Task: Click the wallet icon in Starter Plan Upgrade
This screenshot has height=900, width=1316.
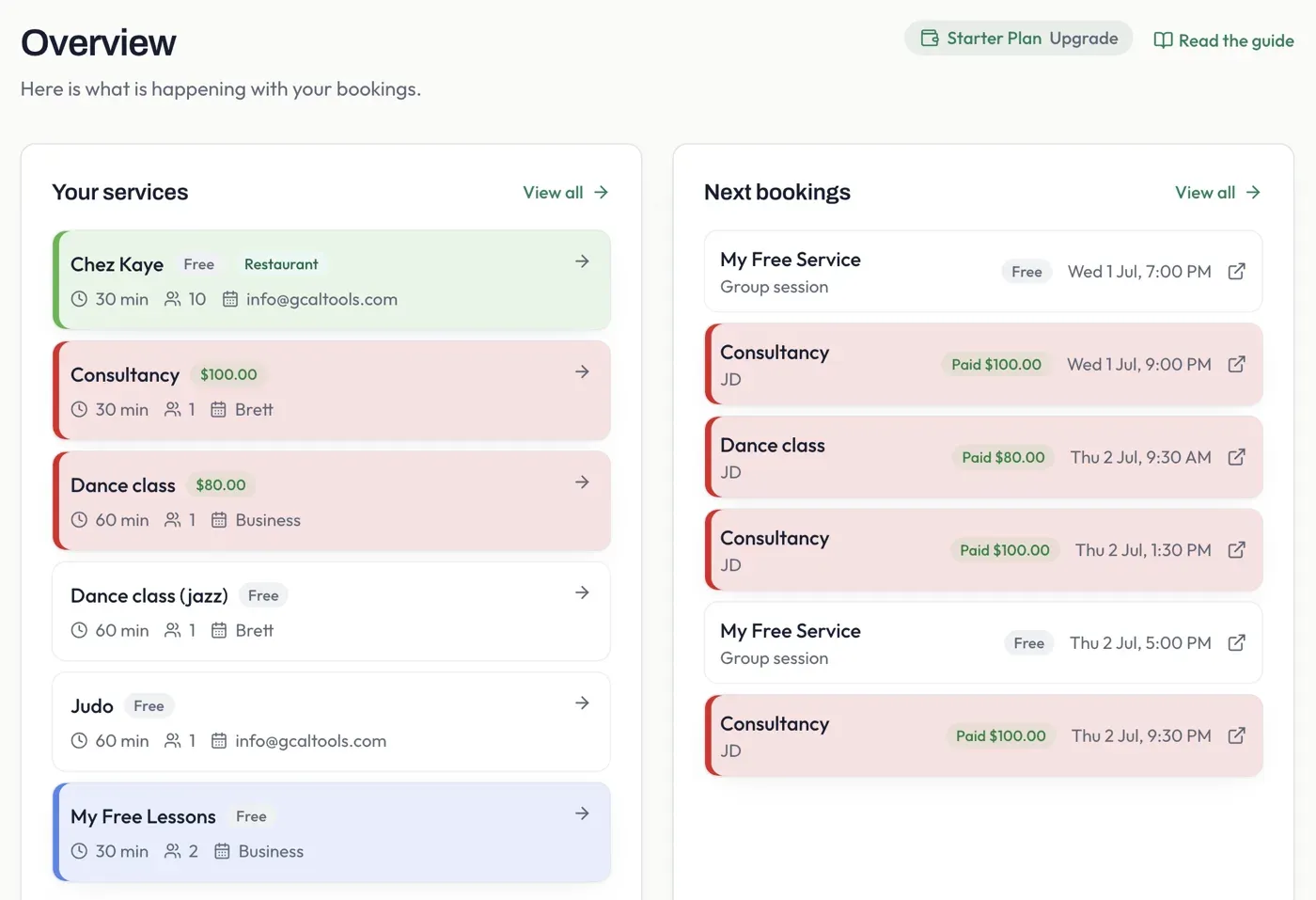Action: [930, 39]
